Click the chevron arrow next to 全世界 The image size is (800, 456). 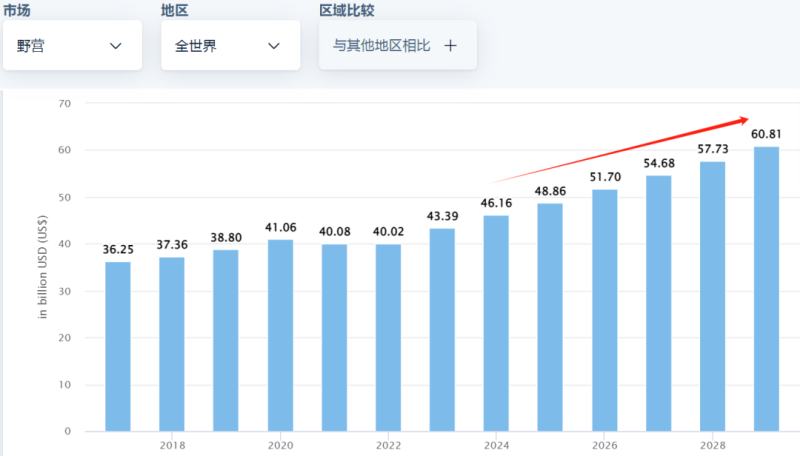point(274,46)
